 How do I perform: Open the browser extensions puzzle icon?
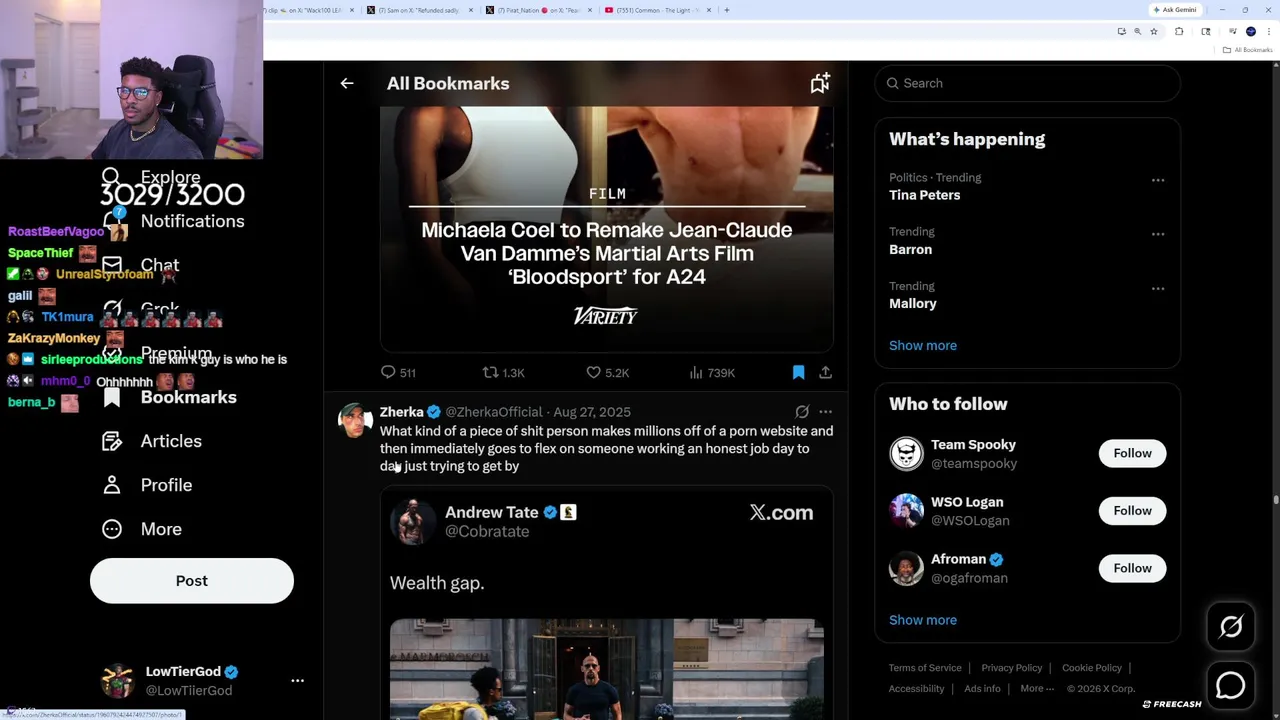pos(1179,32)
